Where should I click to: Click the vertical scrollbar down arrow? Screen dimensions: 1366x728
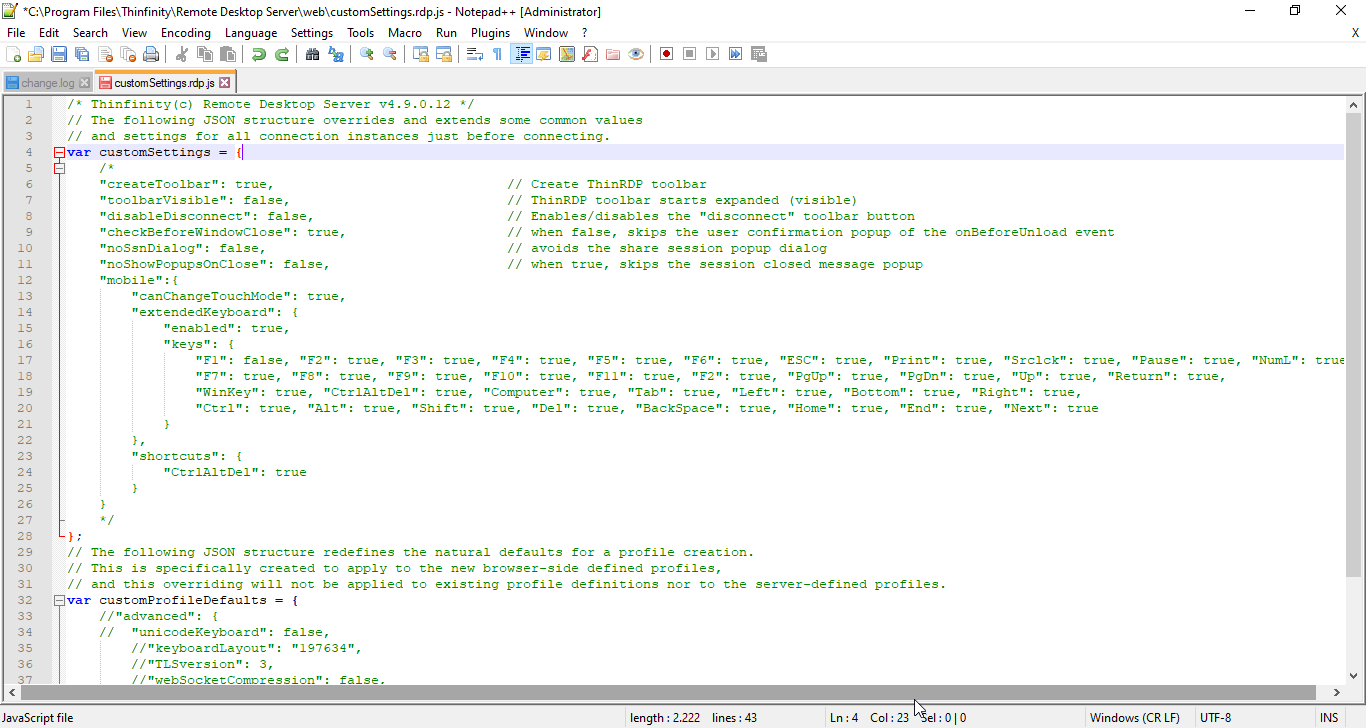1354,675
